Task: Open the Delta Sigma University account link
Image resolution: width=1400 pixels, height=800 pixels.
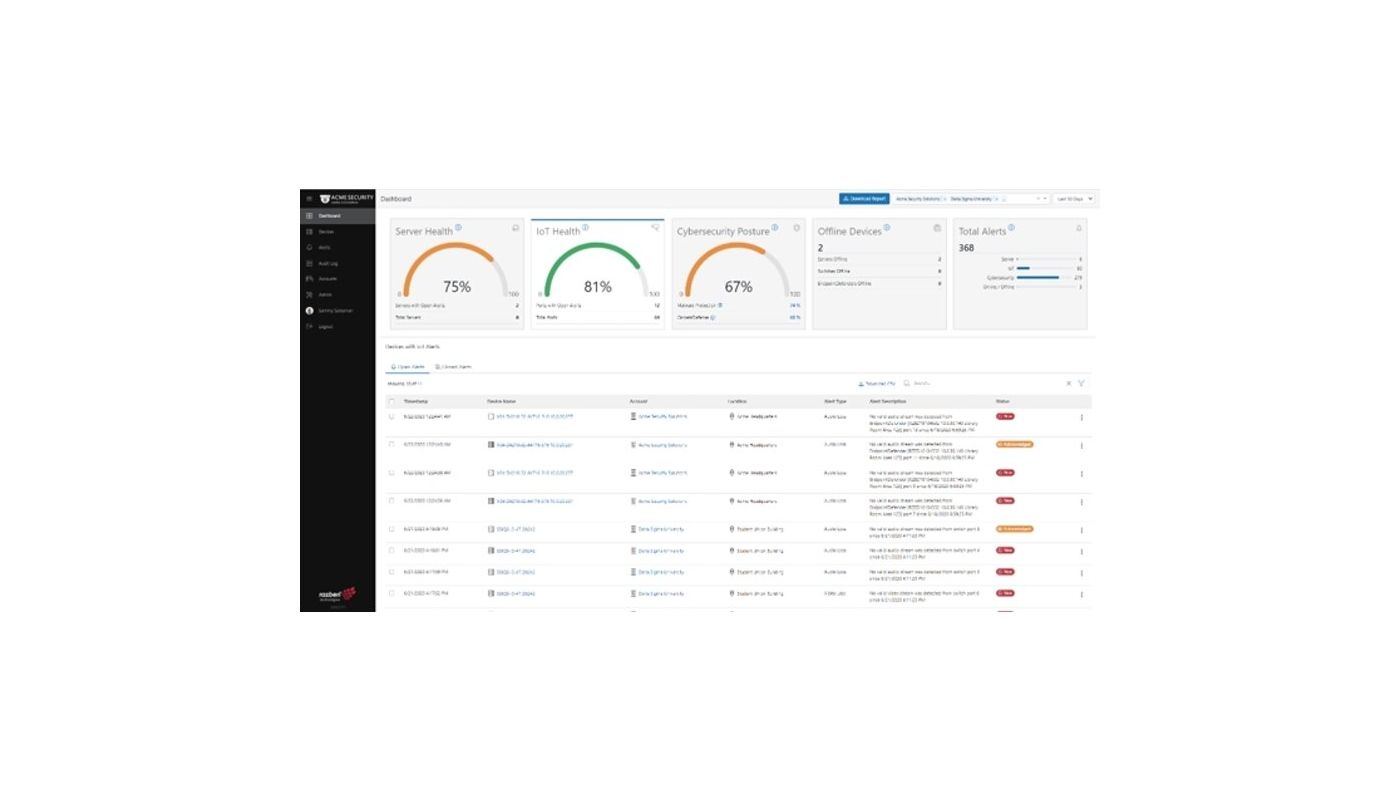Action: (661, 529)
